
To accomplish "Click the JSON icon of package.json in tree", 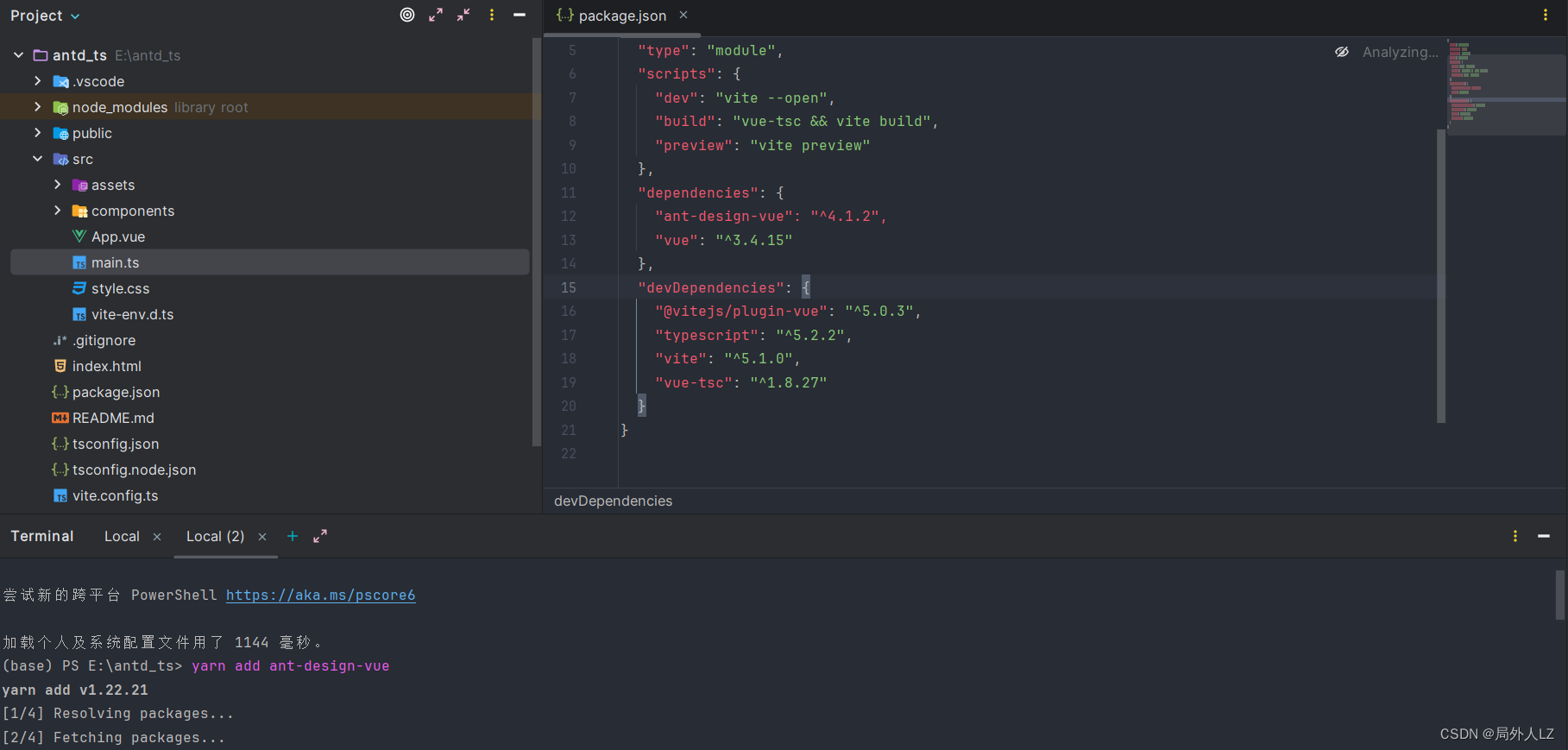I will [60, 392].
